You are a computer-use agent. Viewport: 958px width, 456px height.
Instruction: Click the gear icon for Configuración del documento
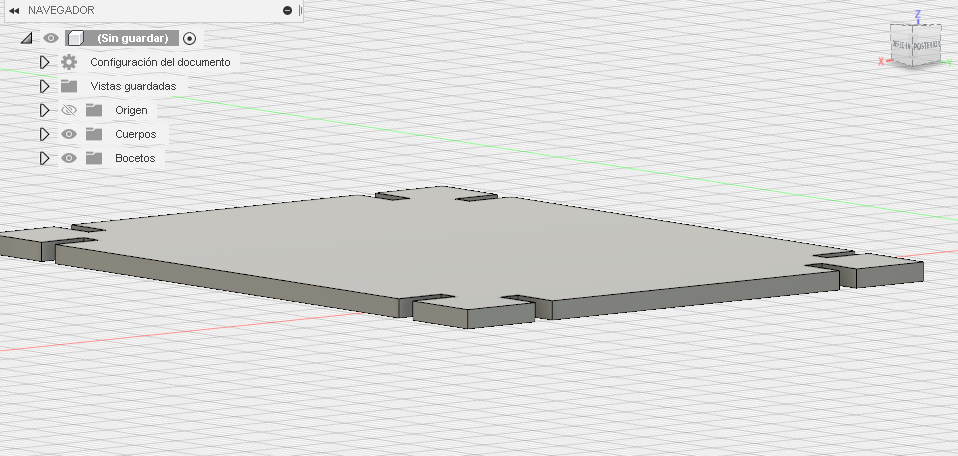(69, 62)
